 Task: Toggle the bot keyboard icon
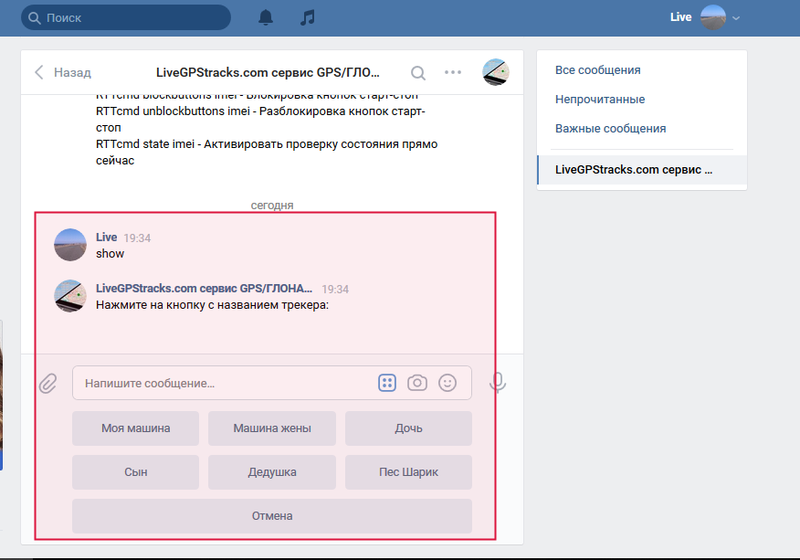pyautogui.click(x=387, y=383)
